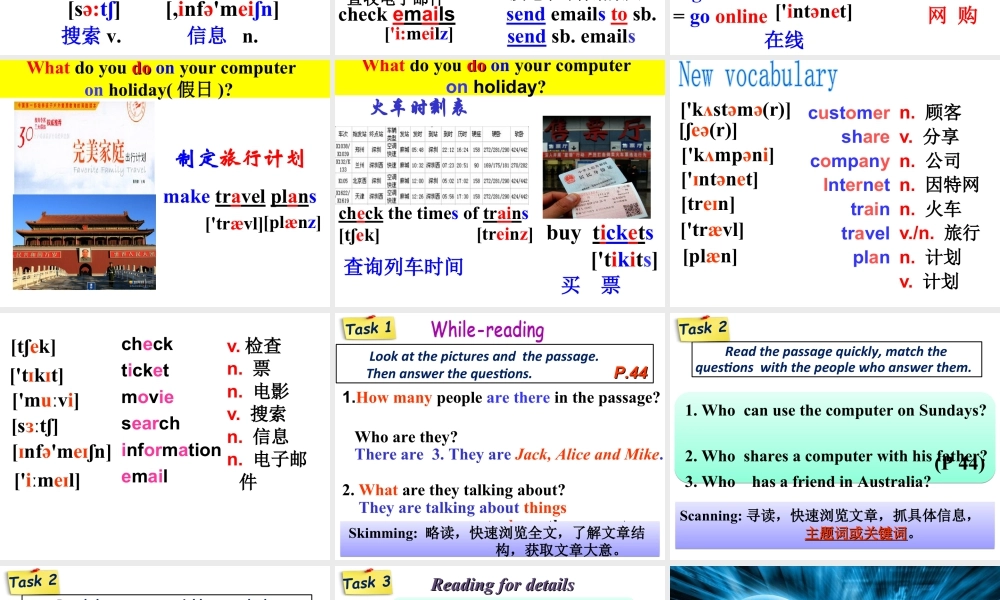This screenshot has height=600, width=1000.
Task: Click the red '网购' text
Action: 953,16
